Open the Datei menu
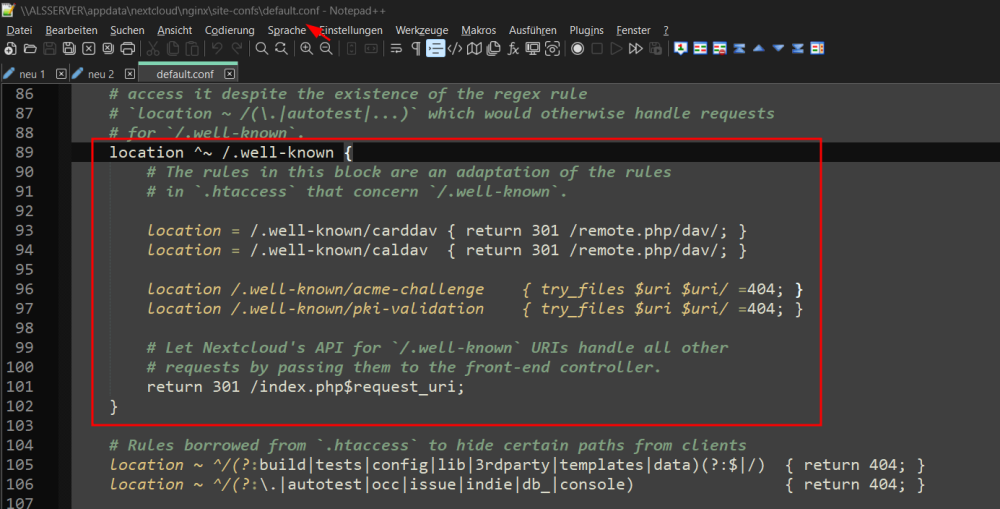Screen dimensions: 1000x509 coord(19,30)
